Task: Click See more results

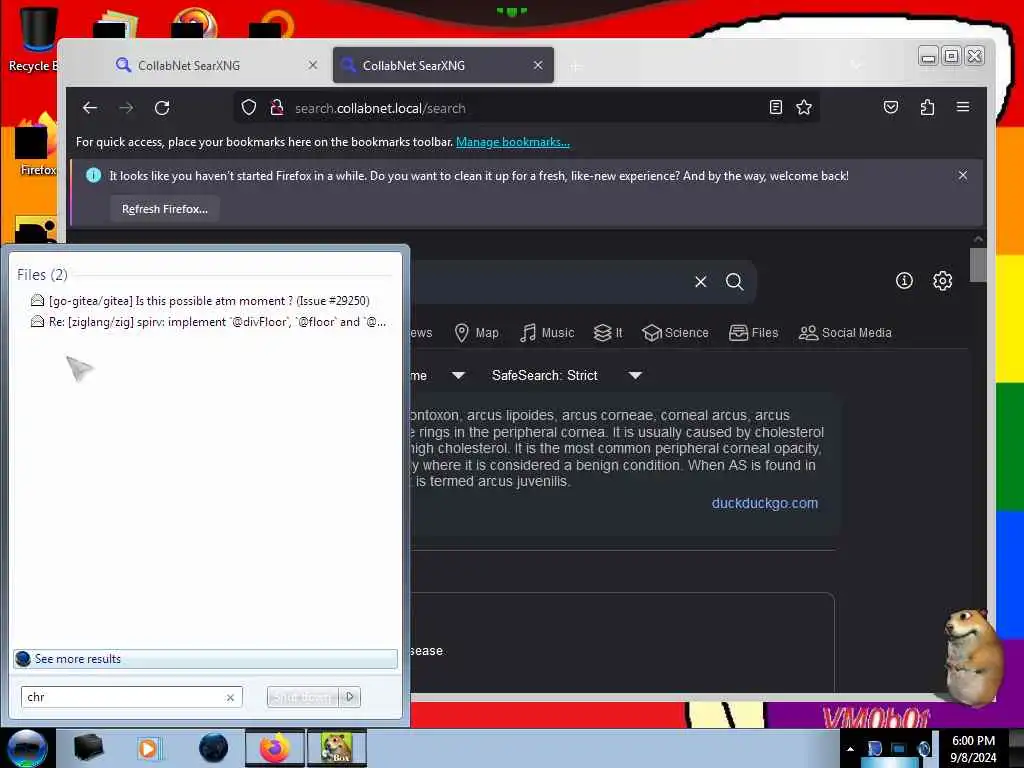Action: tap(205, 659)
